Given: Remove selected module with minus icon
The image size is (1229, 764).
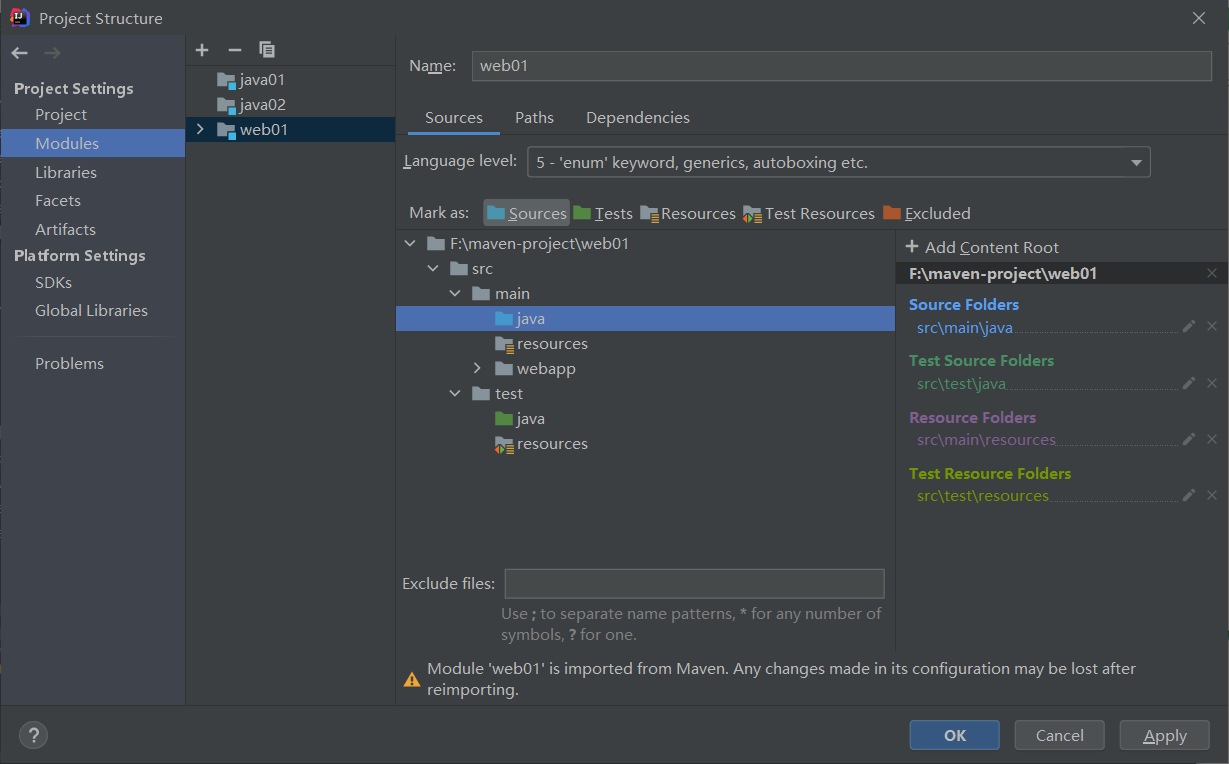Looking at the screenshot, I should [x=235, y=50].
